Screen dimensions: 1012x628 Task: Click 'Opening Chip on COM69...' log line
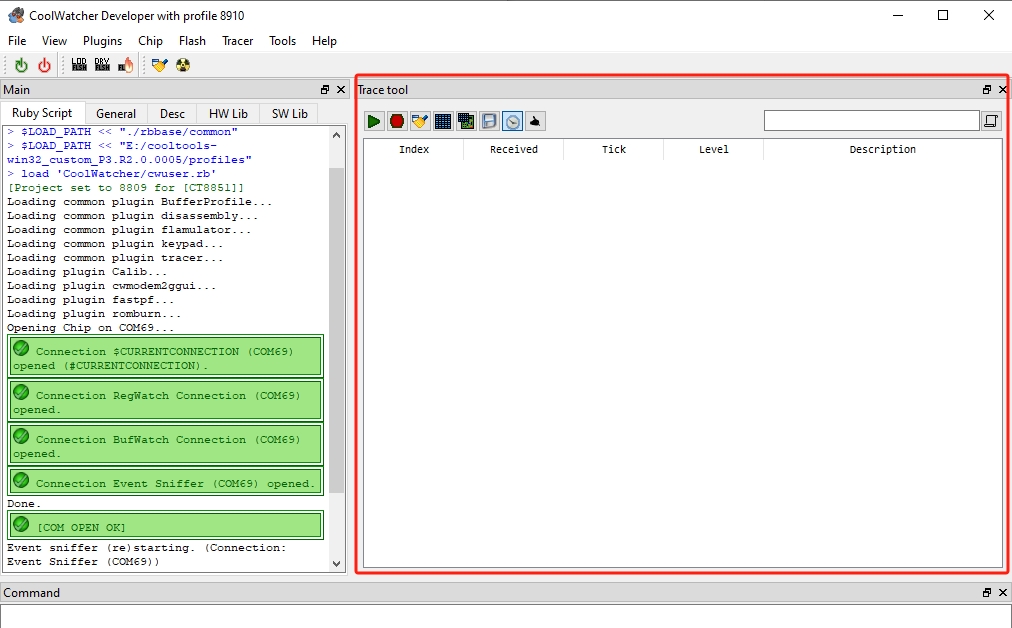(90, 328)
